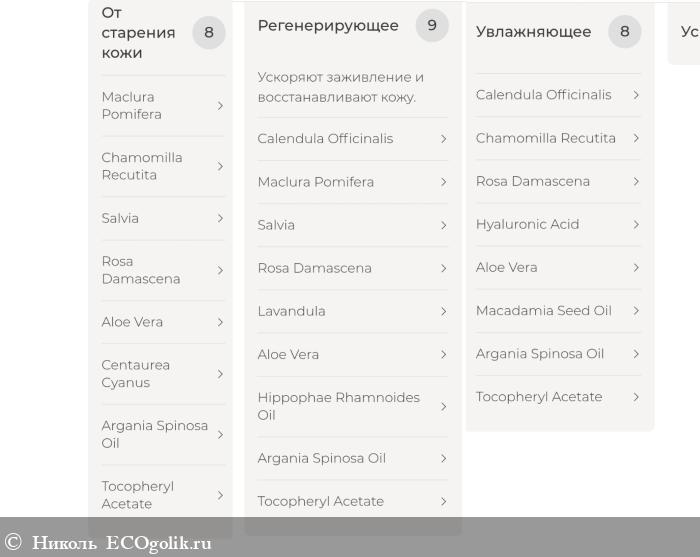This screenshot has width=700, height=557.
Task: Click chevron for Tocopheryl Acetate in Увлажняющее
Action: (636, 397)
